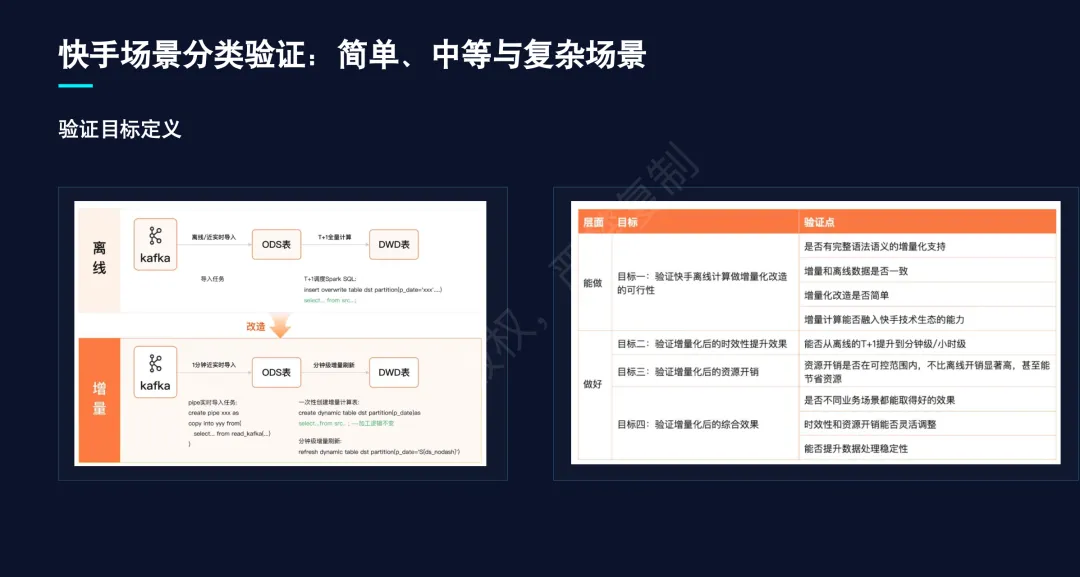The image size is (1080, 577).
Task: Click the orange 改造 downward arrow
Action: click(280, 326)
